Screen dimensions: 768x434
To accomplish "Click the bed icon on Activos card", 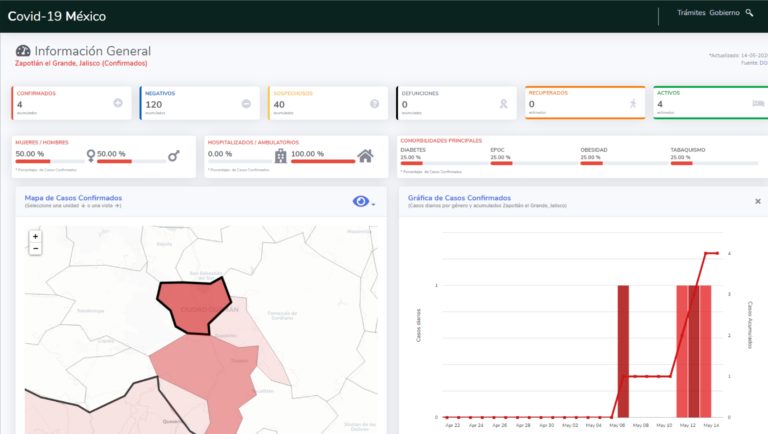I will [757, 103].
